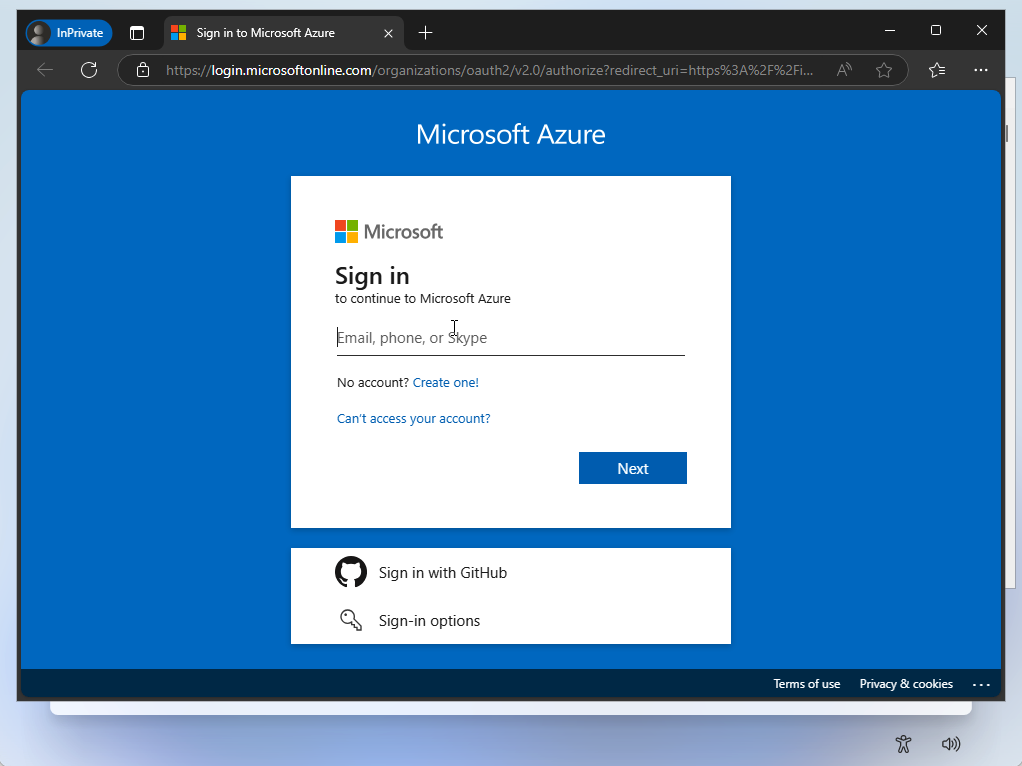Open Sign-in options
This screenshot has height=766, width=1022.
click(x=510, y=621)
